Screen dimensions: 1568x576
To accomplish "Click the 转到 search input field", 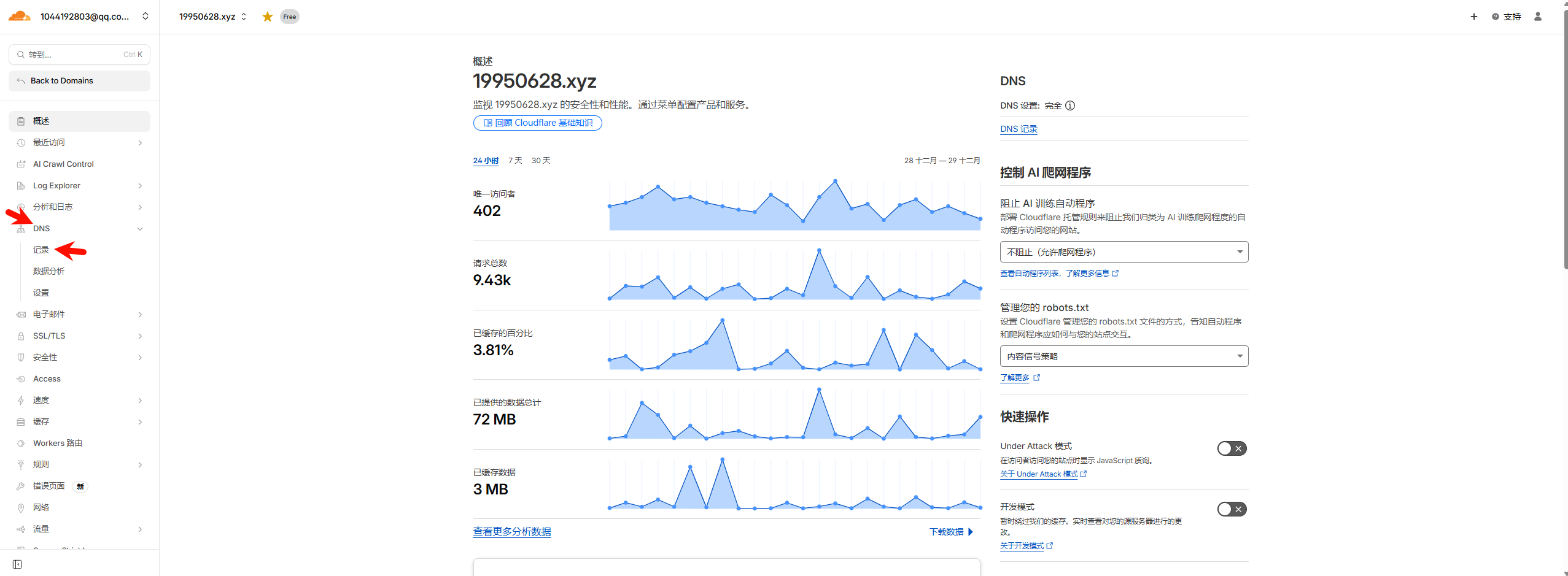I will (x=79, y=55).
